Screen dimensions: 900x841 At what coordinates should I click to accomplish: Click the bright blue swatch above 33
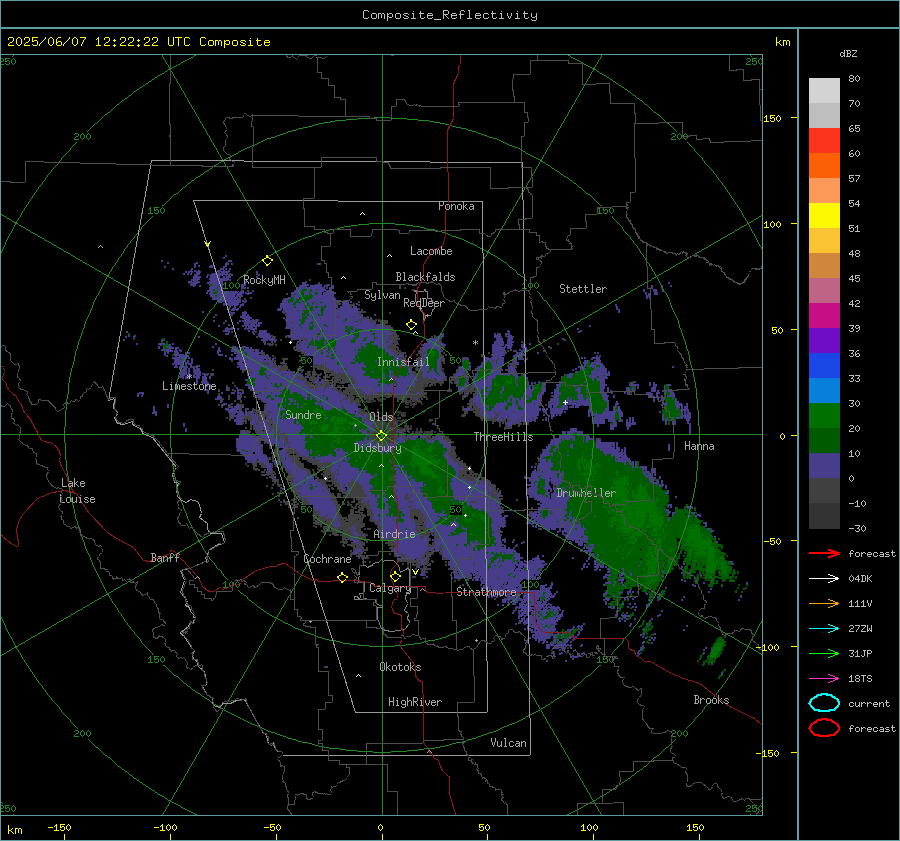click(x=824, y=366)
